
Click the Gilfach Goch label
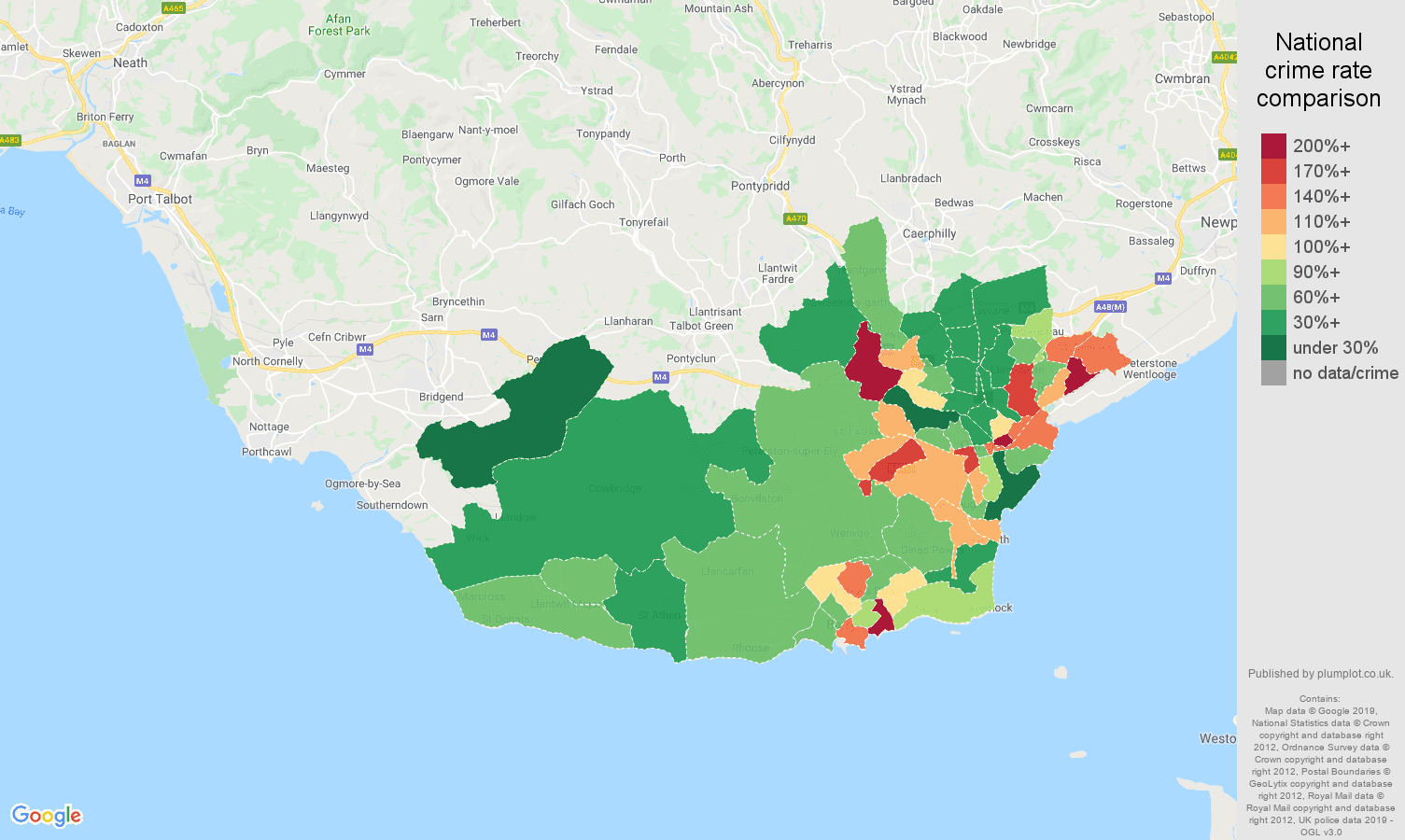[x=583, y=204]
